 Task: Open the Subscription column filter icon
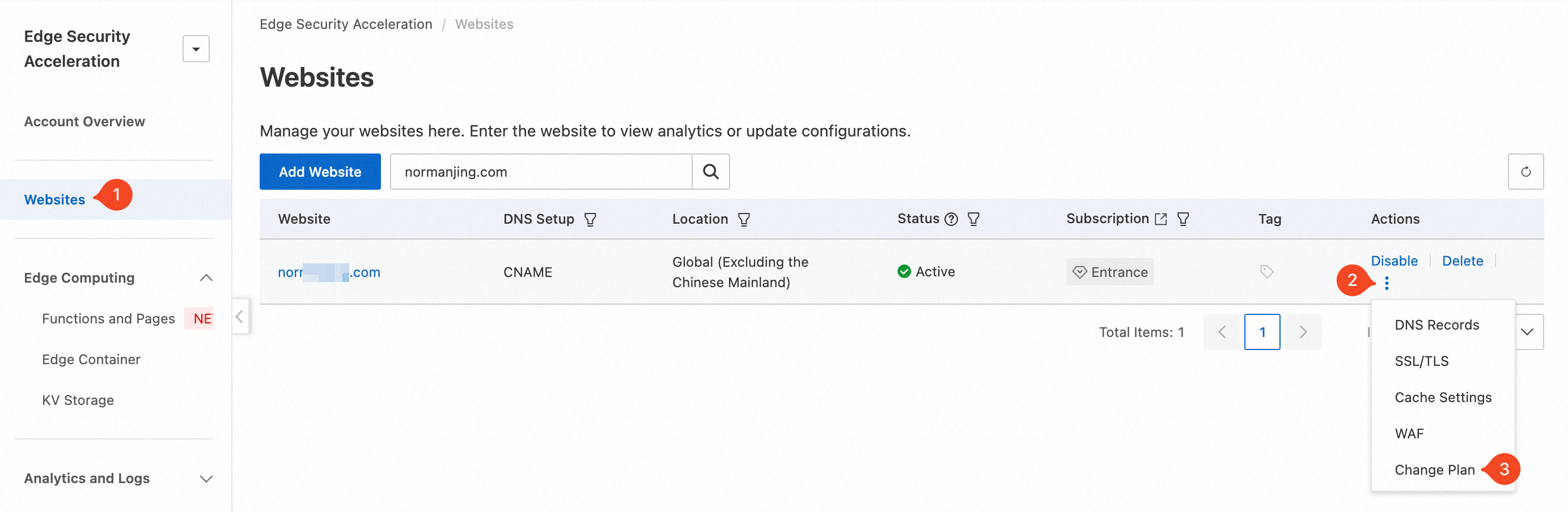tap(1183, 219)
